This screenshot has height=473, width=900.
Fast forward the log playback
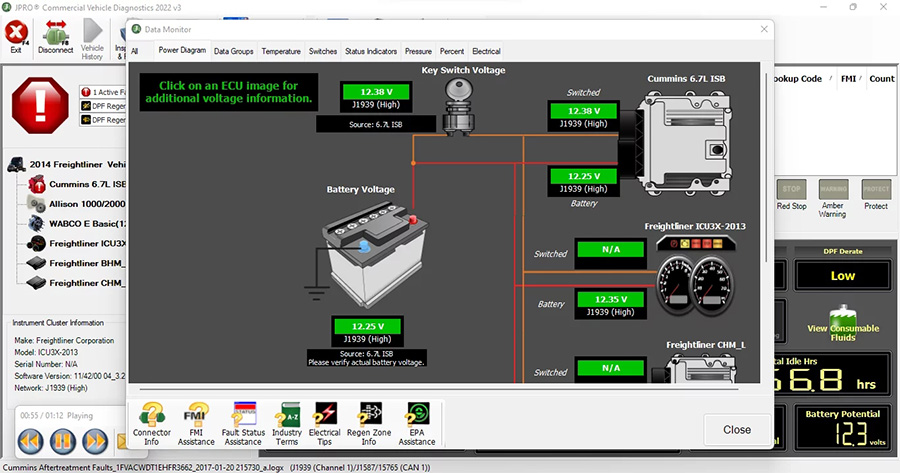(x=95, y=440)
